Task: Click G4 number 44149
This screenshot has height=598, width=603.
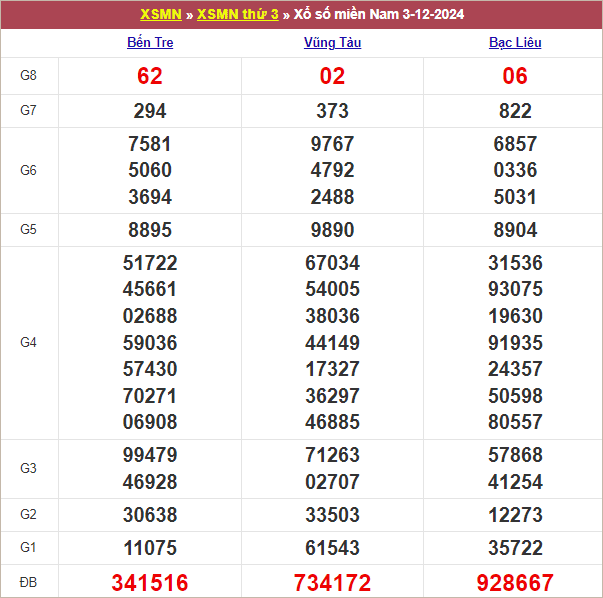Action: [x=332, y=343]
